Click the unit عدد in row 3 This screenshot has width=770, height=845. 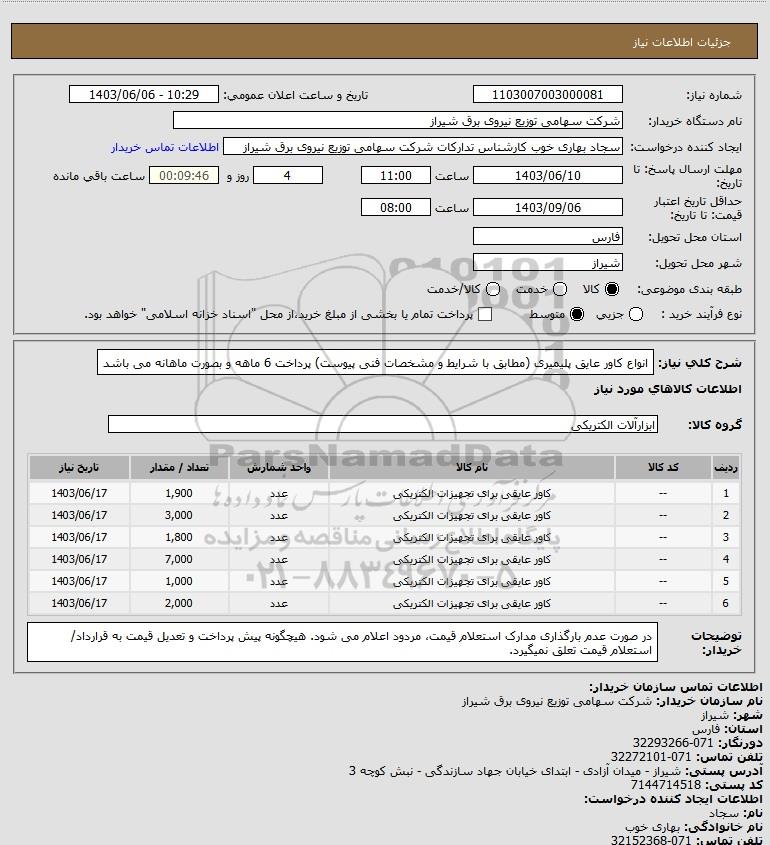point(279,538)
